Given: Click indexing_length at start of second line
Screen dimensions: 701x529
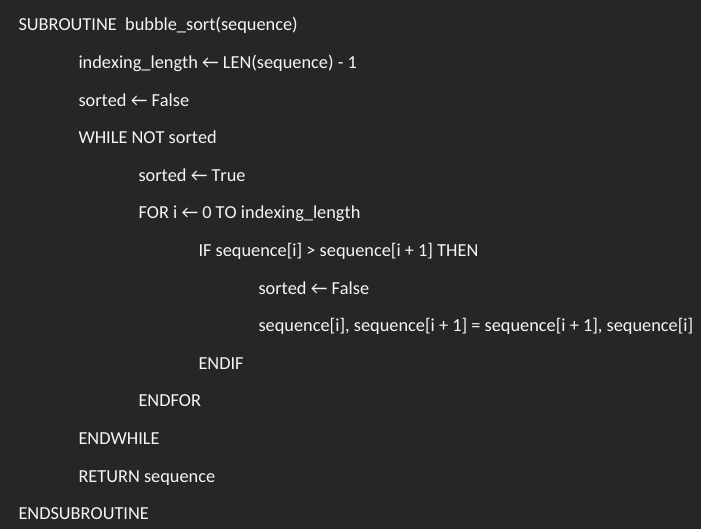Looking at the screenshot, I should tap(138, 62).
